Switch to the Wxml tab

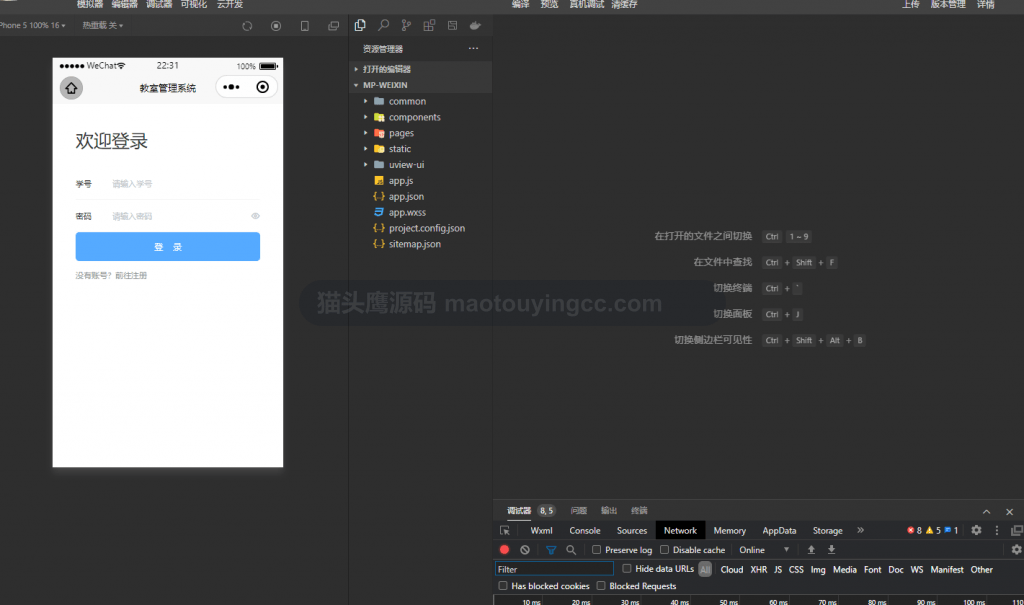point(541,531)
